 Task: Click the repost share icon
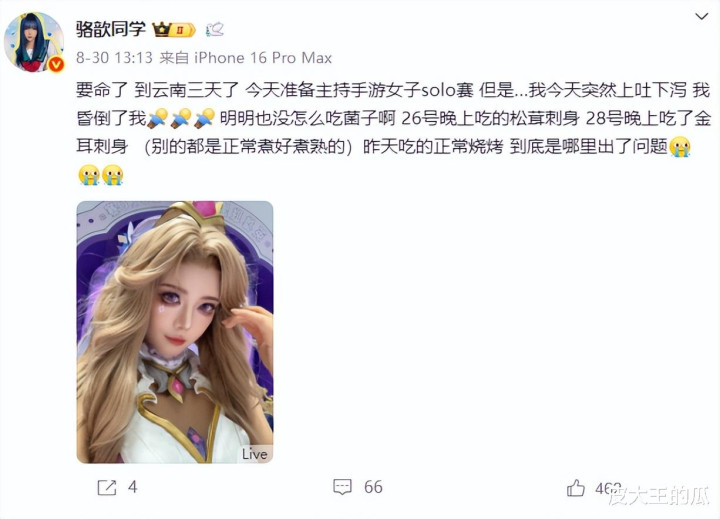107,487
